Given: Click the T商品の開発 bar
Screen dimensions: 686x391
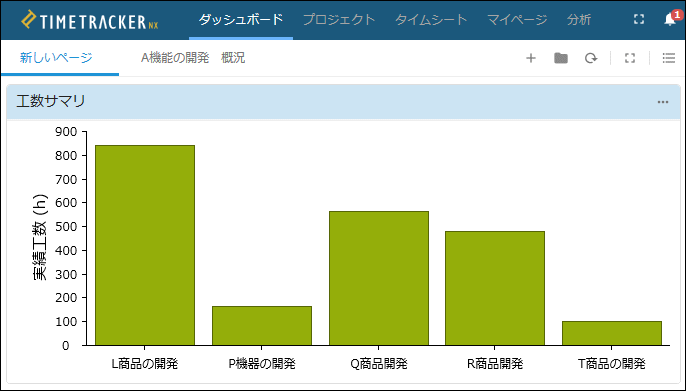Looking at the screenshot, I should point(612,333).
